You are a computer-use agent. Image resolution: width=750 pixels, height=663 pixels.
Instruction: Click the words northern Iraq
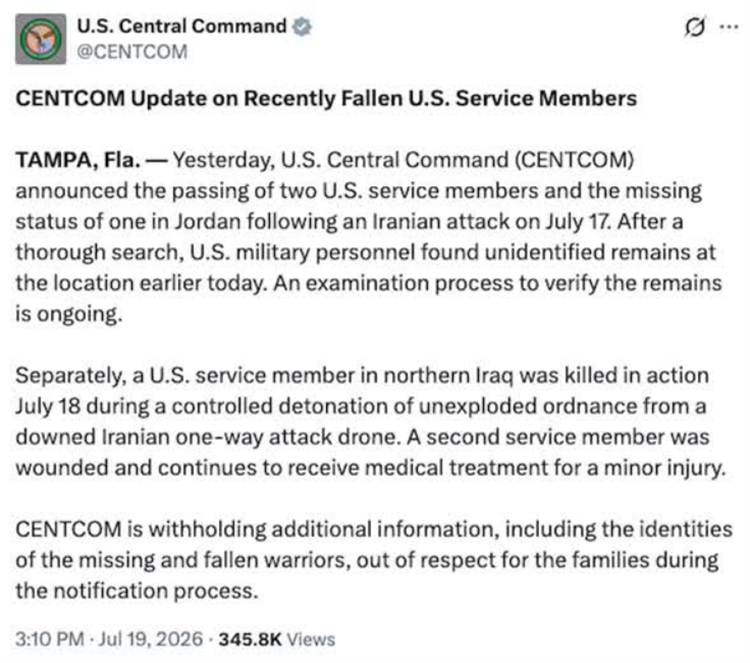(449, 376)
